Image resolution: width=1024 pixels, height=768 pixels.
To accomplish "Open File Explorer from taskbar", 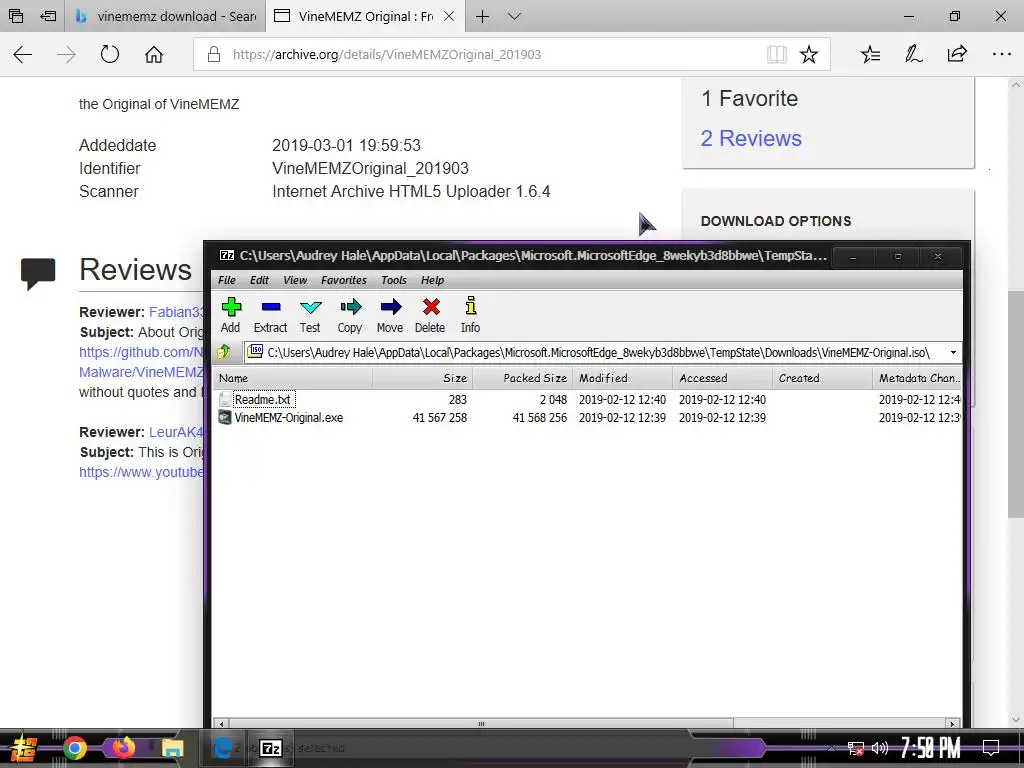I will coord(172,748).
